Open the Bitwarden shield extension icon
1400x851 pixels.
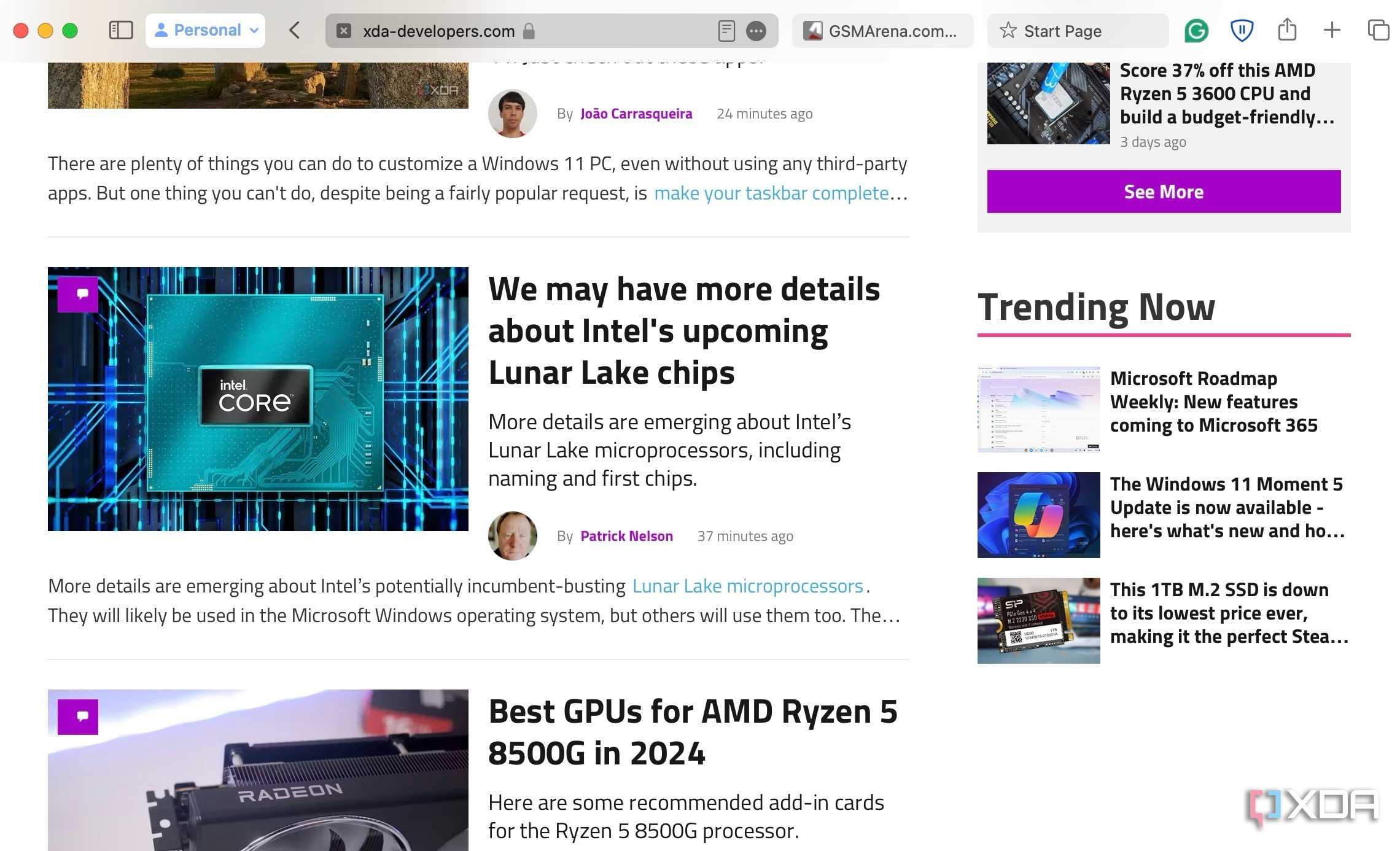1242,30
